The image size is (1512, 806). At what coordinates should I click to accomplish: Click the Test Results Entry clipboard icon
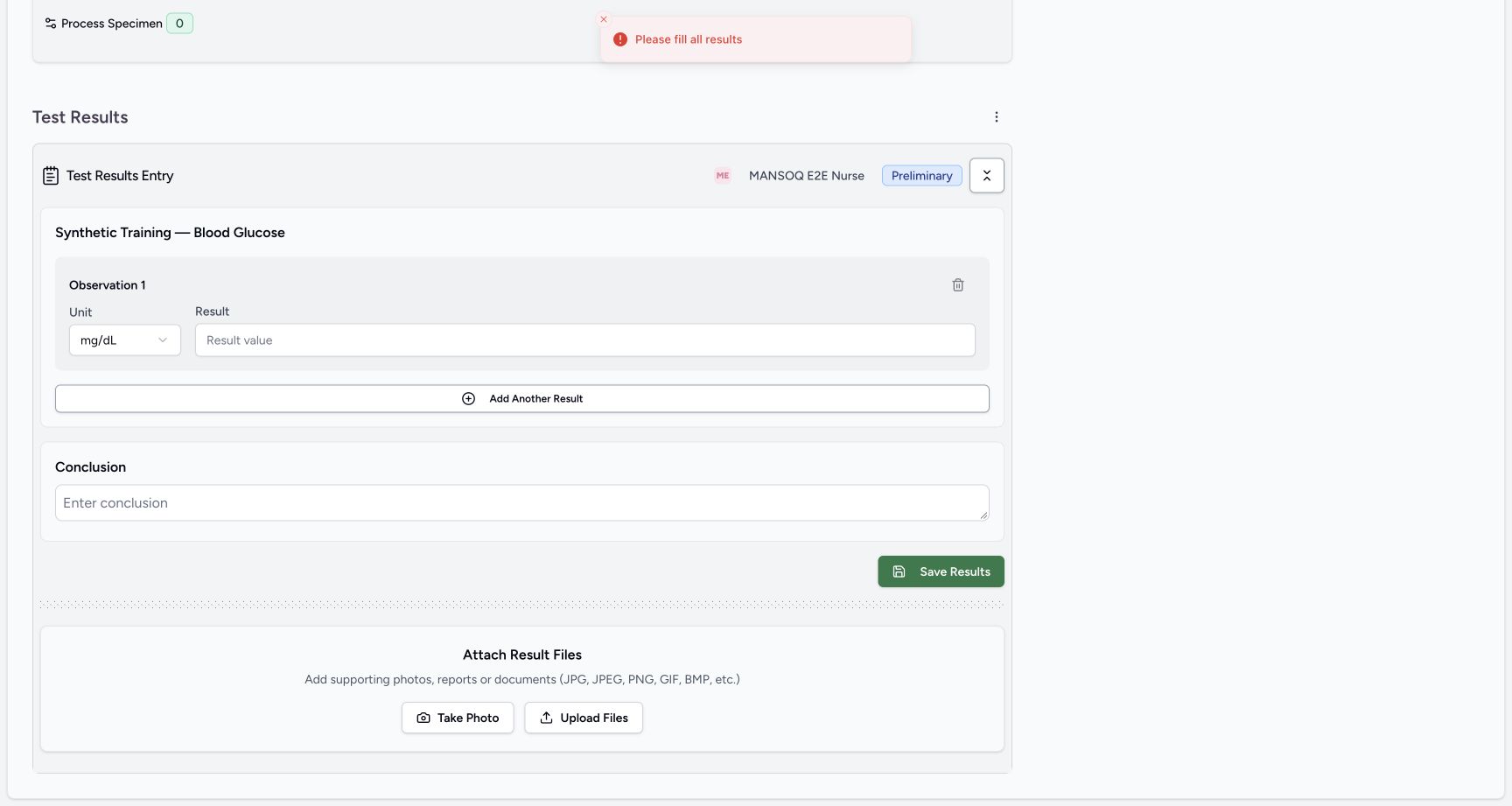click(x=51, y=176)
